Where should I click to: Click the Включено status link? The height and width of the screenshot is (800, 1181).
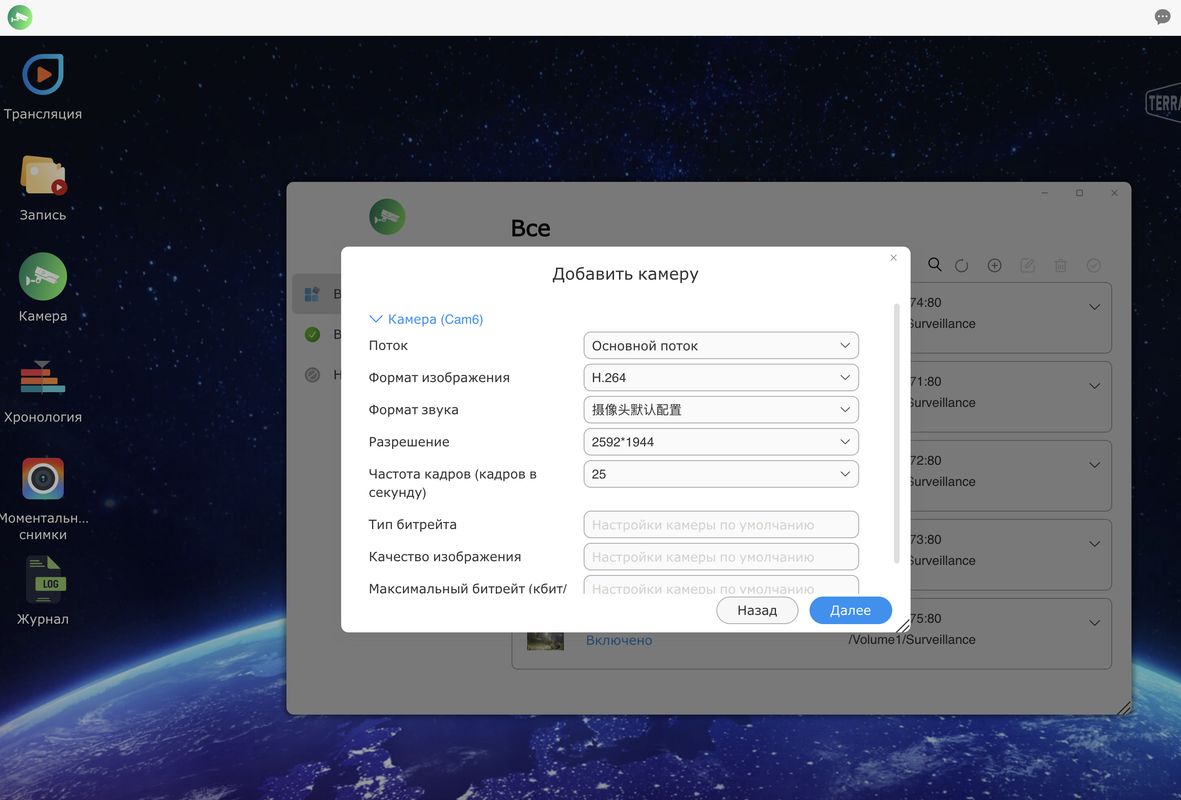point(619,640)
